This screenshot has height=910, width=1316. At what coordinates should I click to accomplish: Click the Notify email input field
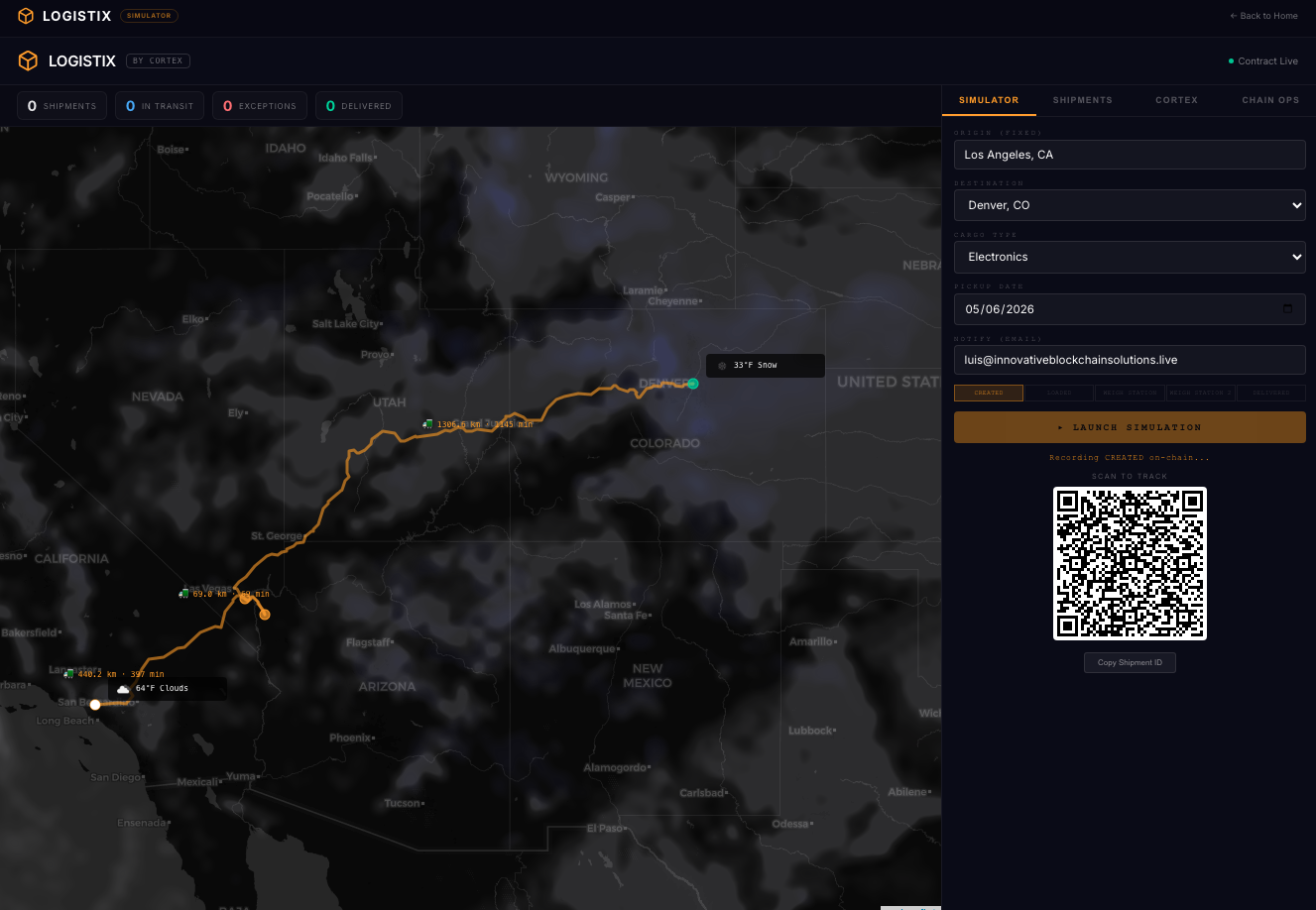tap(1130, 360)
